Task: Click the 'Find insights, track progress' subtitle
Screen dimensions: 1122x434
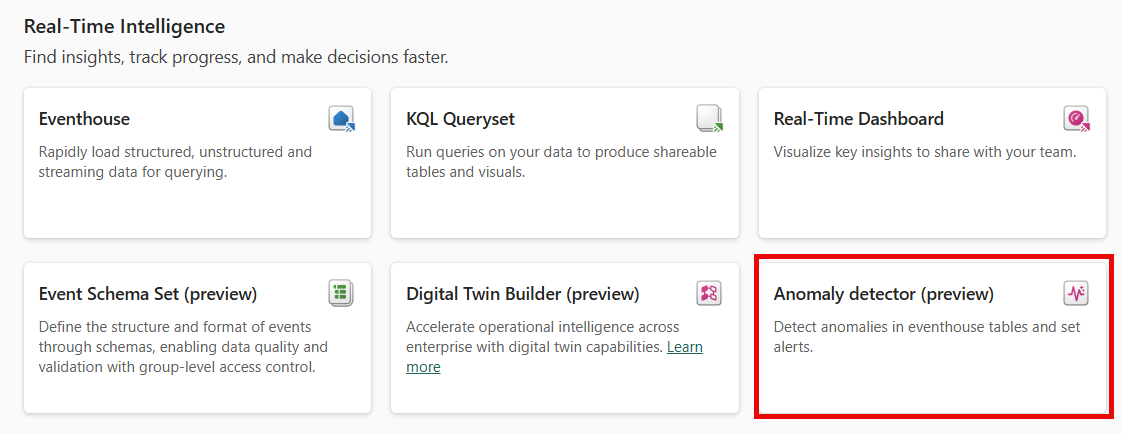Action: click(236, 57)
